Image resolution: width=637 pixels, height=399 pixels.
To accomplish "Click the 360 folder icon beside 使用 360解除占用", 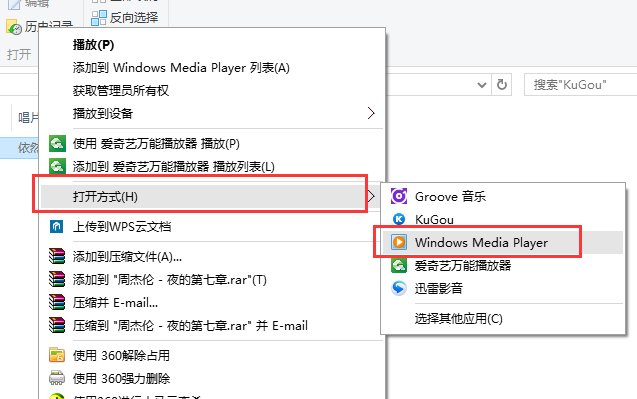I will (57, 355).
